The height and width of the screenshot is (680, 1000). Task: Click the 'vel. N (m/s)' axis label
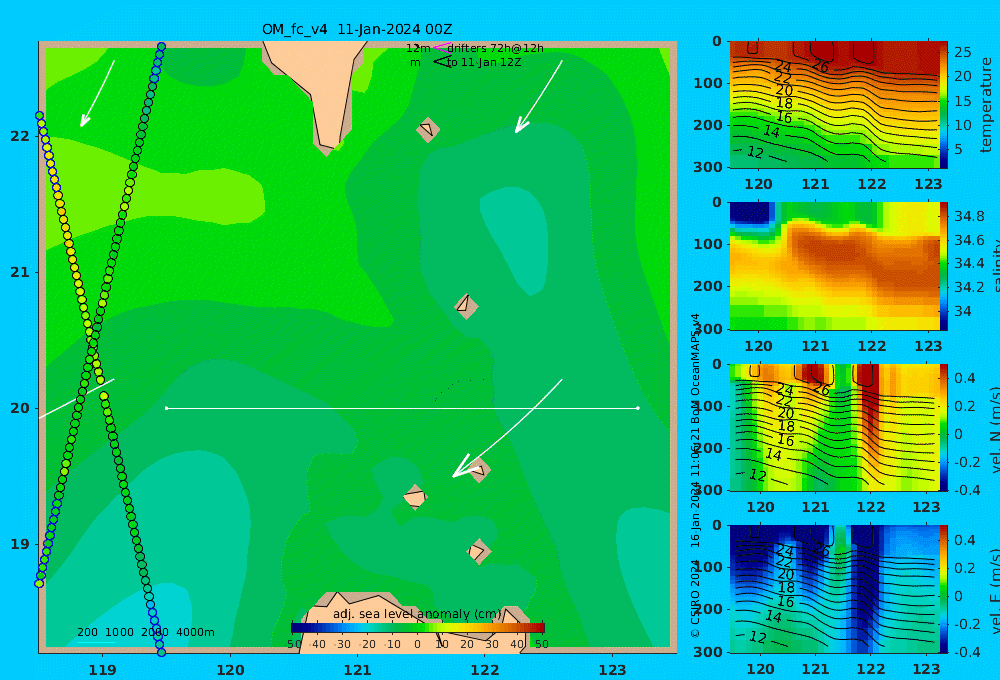995,429
